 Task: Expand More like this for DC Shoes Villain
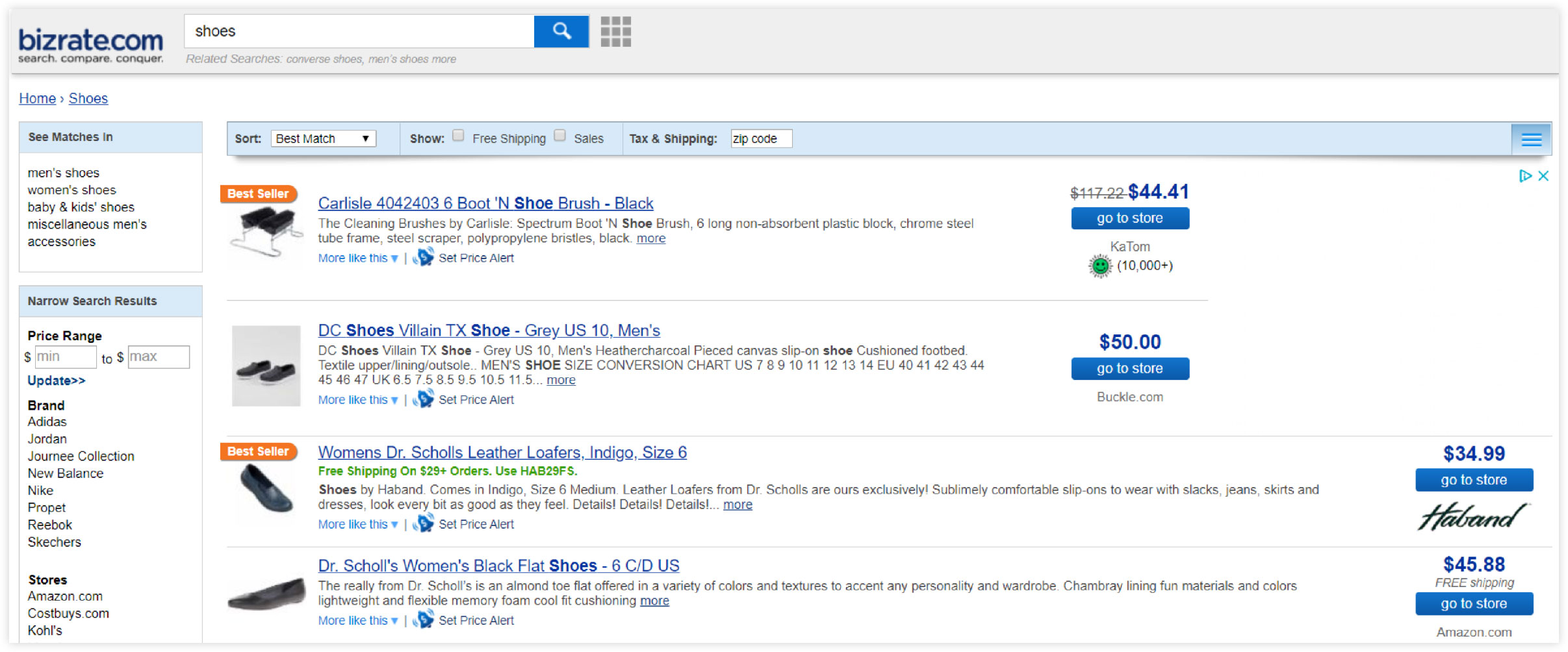[358, 399]
